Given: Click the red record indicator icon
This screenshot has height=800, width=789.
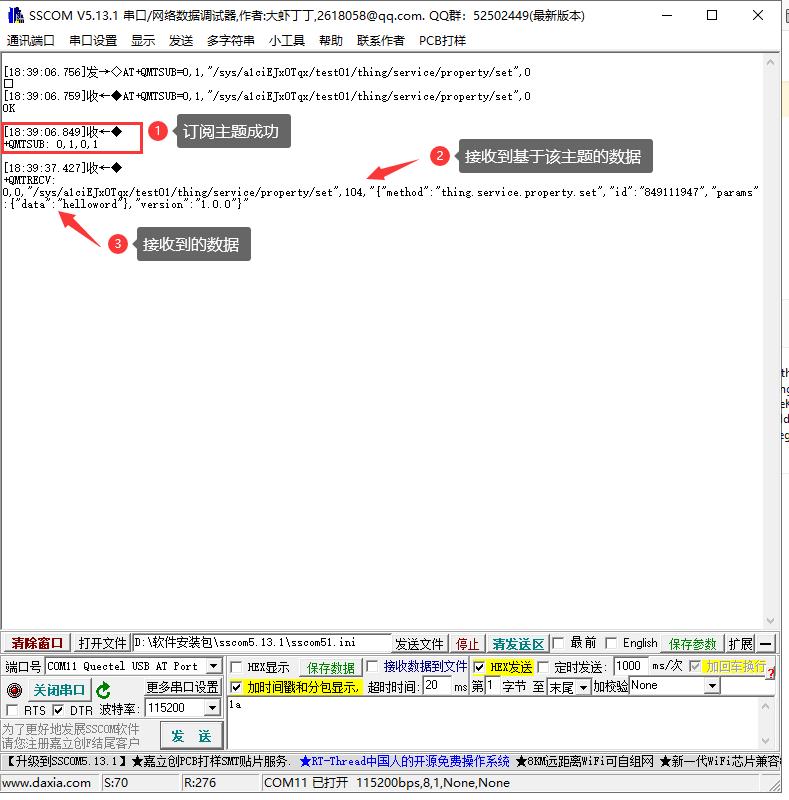Looking at the screenshot, I should click(x=14, y=690).
